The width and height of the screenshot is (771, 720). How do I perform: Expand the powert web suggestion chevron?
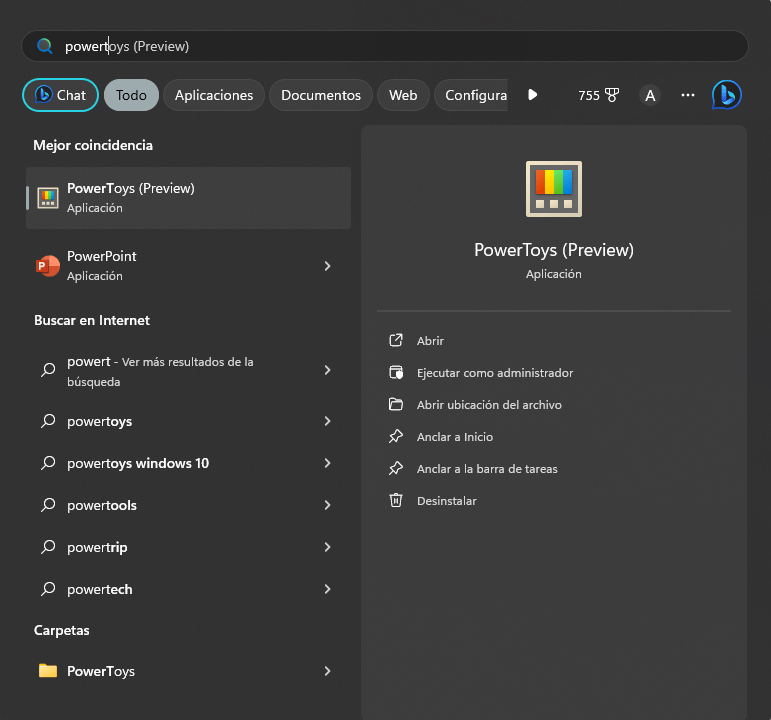(x=327, y=370)
